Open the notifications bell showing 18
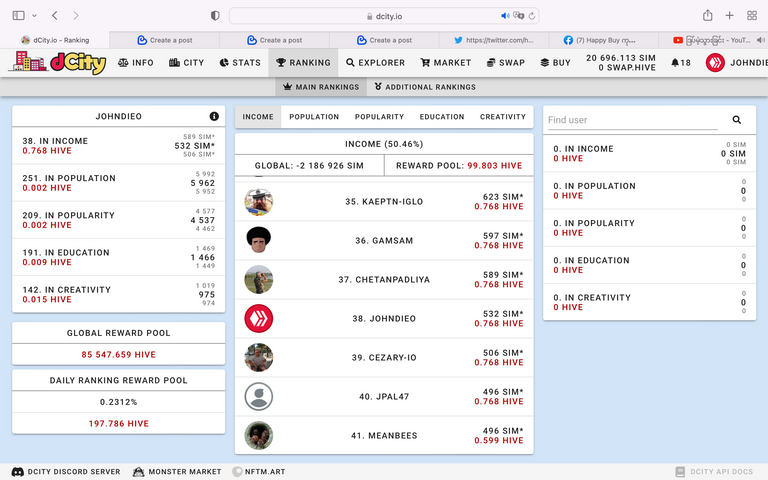768x480 pixels. click(681, 63)
